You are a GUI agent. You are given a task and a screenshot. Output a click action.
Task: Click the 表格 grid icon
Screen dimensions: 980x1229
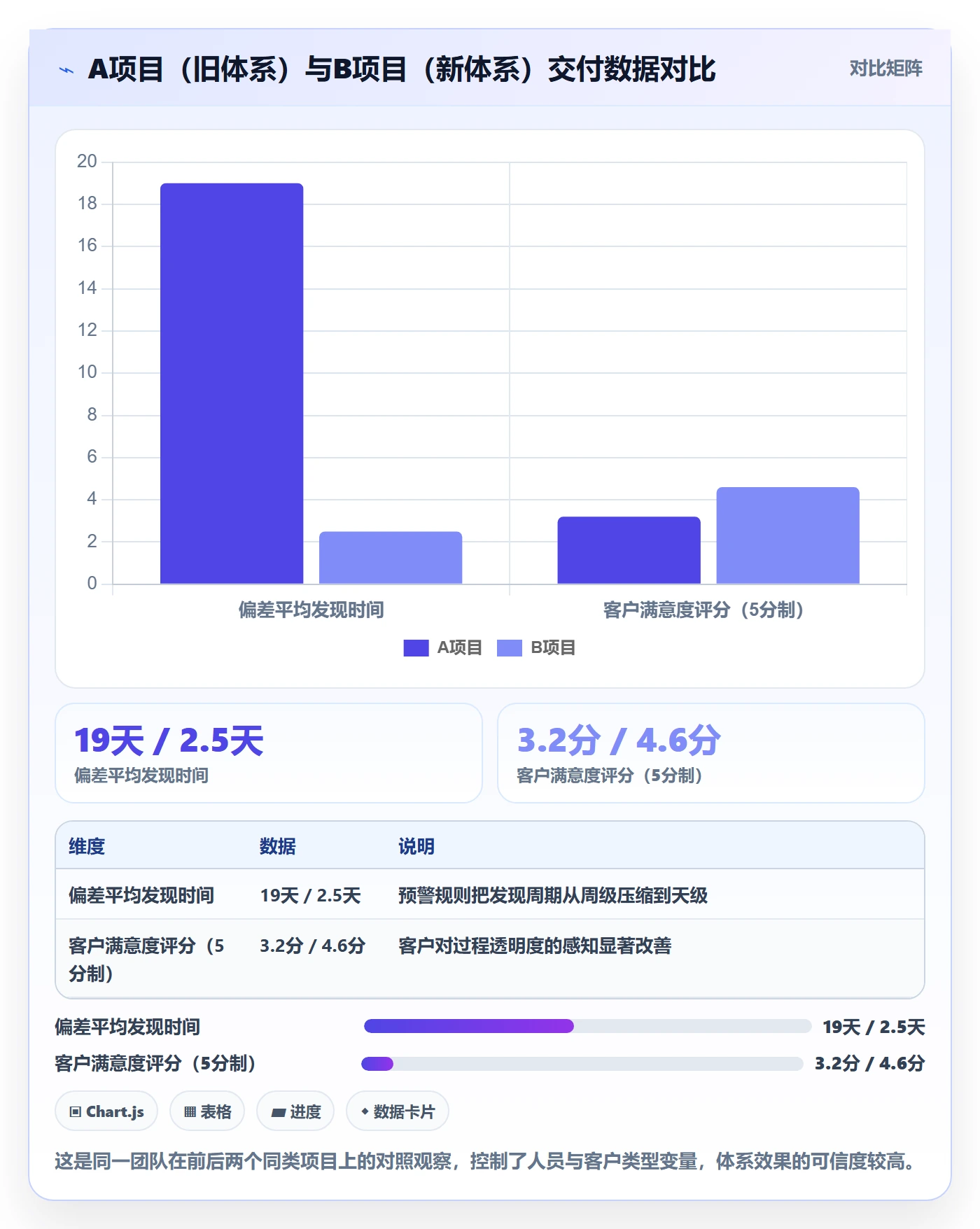point(190,1111)
